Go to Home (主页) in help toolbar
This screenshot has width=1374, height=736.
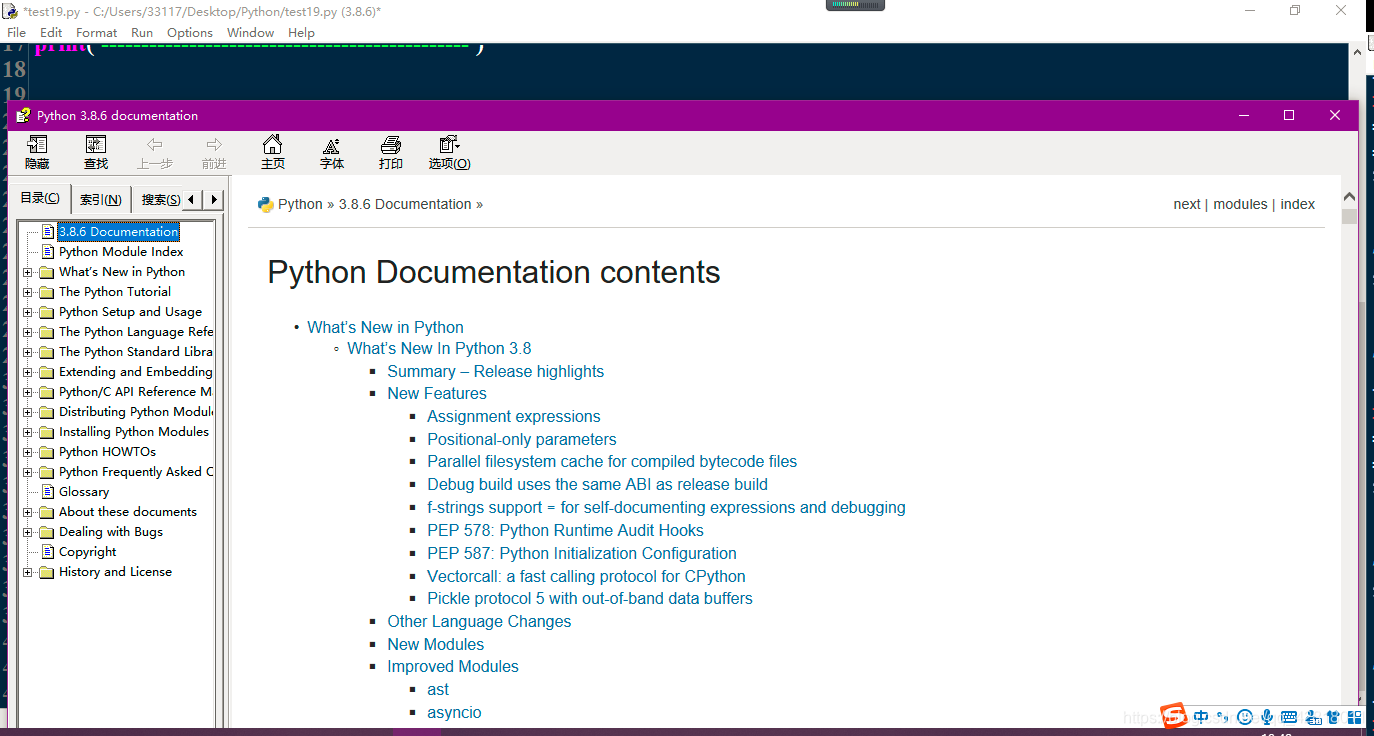click(272, 145)
